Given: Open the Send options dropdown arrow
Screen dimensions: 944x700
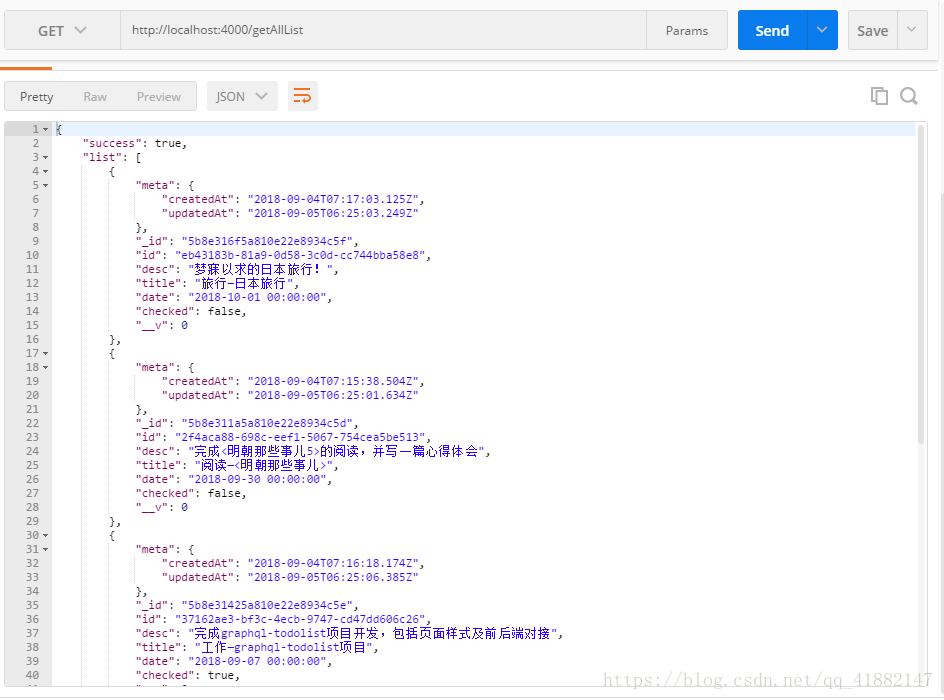Looking at the screenshot, I should [822, 30].
